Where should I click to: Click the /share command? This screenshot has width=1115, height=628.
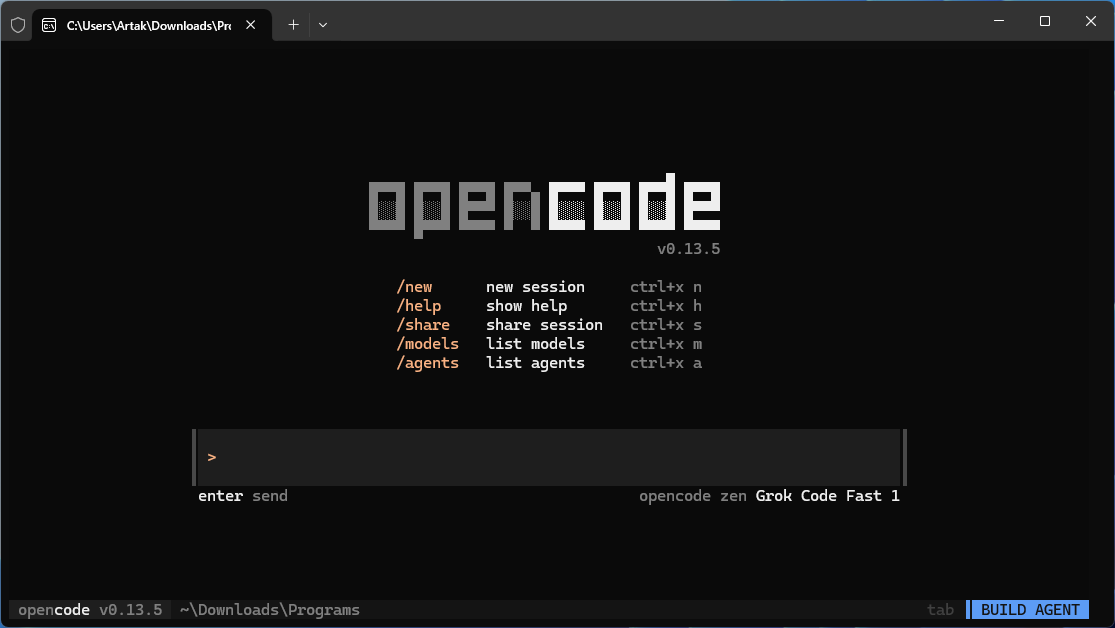pos(423,325)
